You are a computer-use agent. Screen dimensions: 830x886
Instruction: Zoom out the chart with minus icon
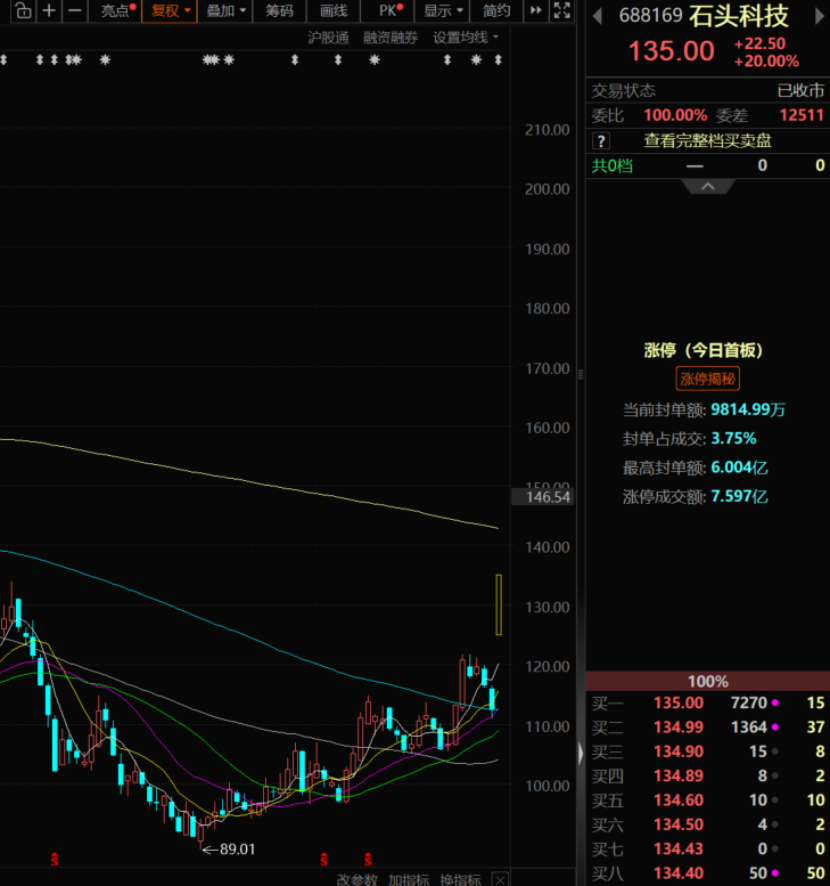coord(75,10)
